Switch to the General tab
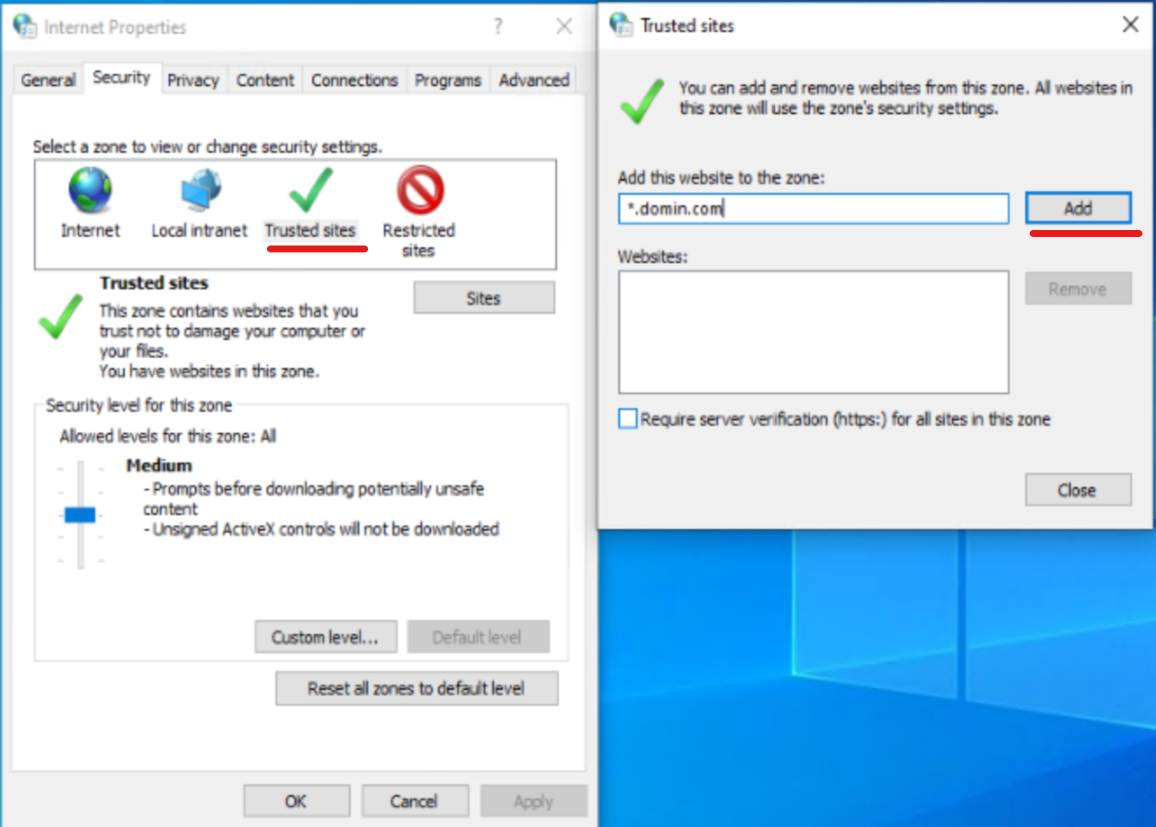This screenshot has height=827, width=1156. 47,79
